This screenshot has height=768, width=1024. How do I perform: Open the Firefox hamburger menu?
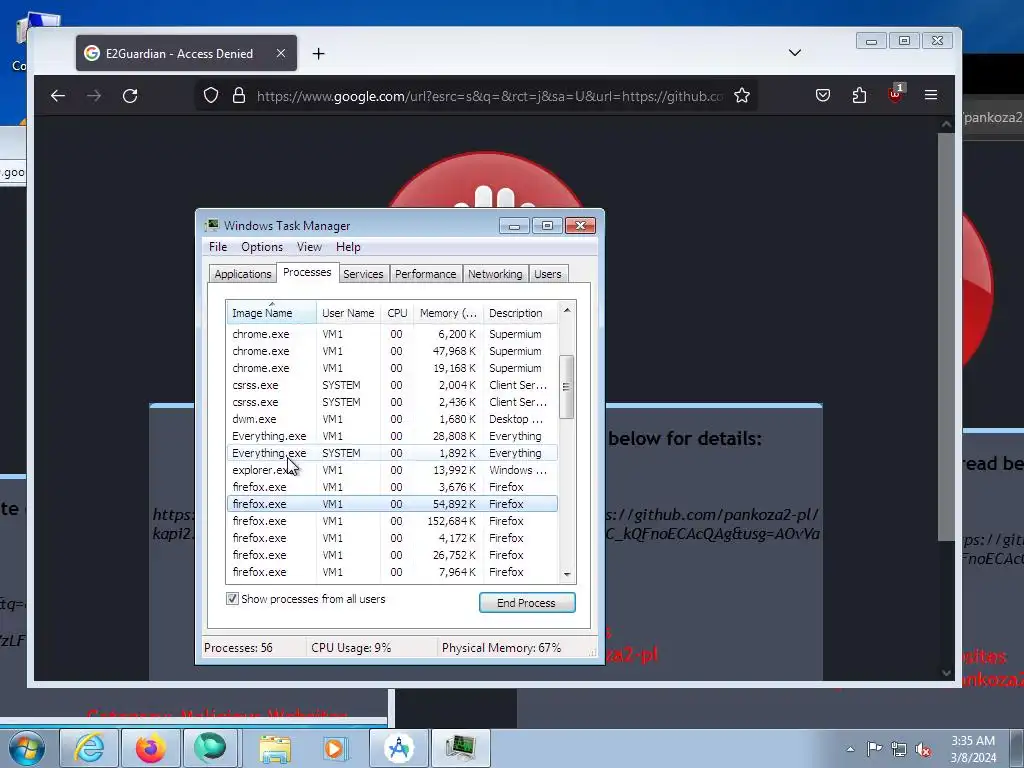point(931,95)
